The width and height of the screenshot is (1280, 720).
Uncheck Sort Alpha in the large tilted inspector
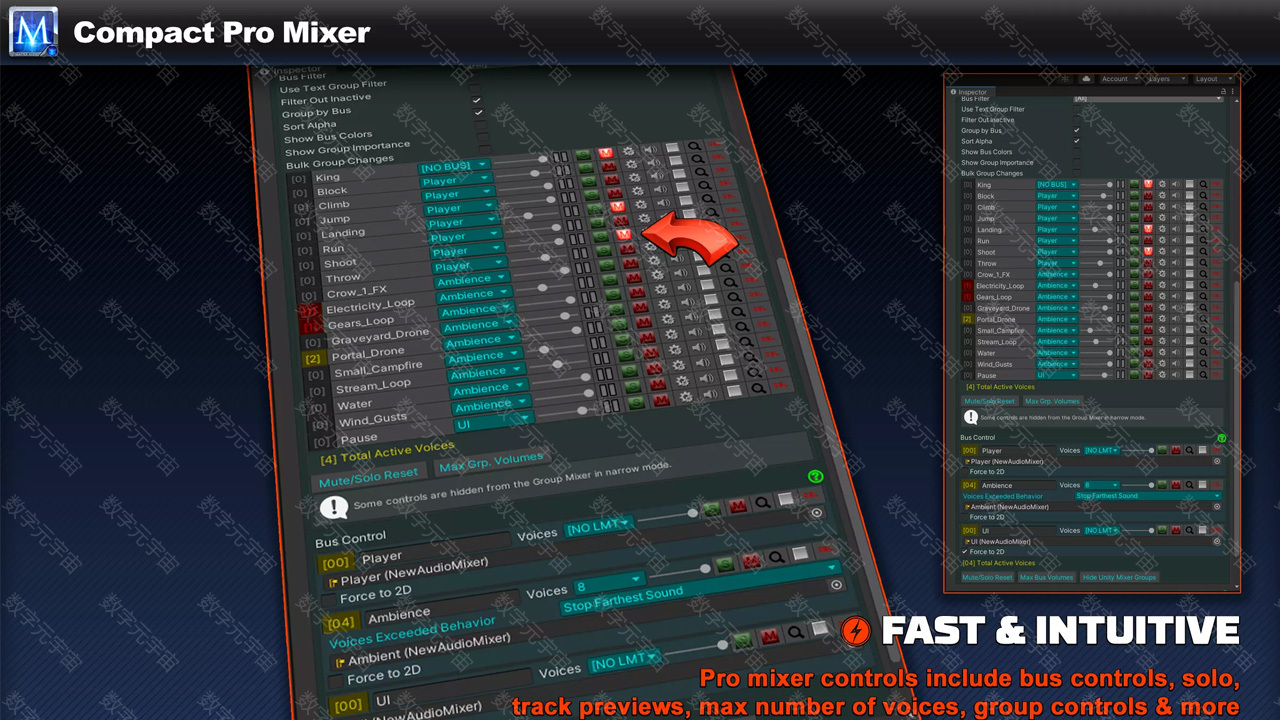click(x=477, y=113)
